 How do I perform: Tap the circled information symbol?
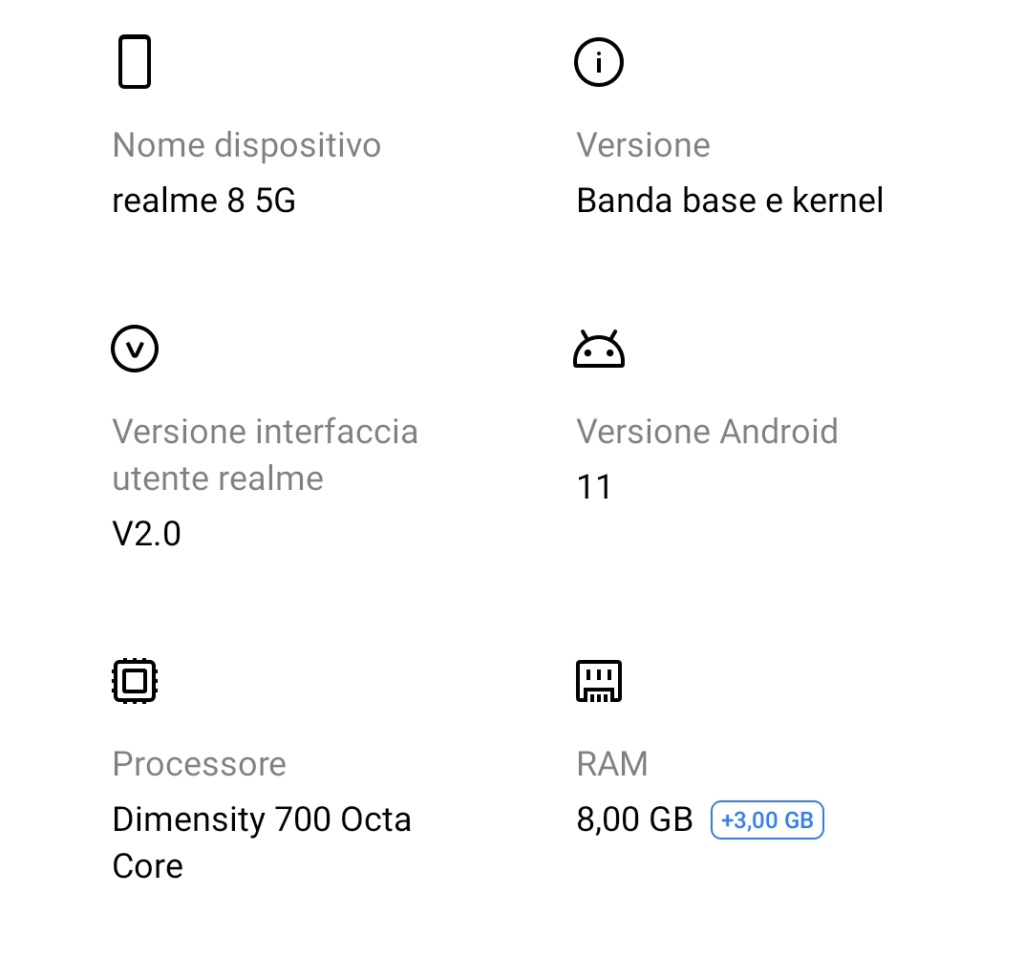click(598, 61)
